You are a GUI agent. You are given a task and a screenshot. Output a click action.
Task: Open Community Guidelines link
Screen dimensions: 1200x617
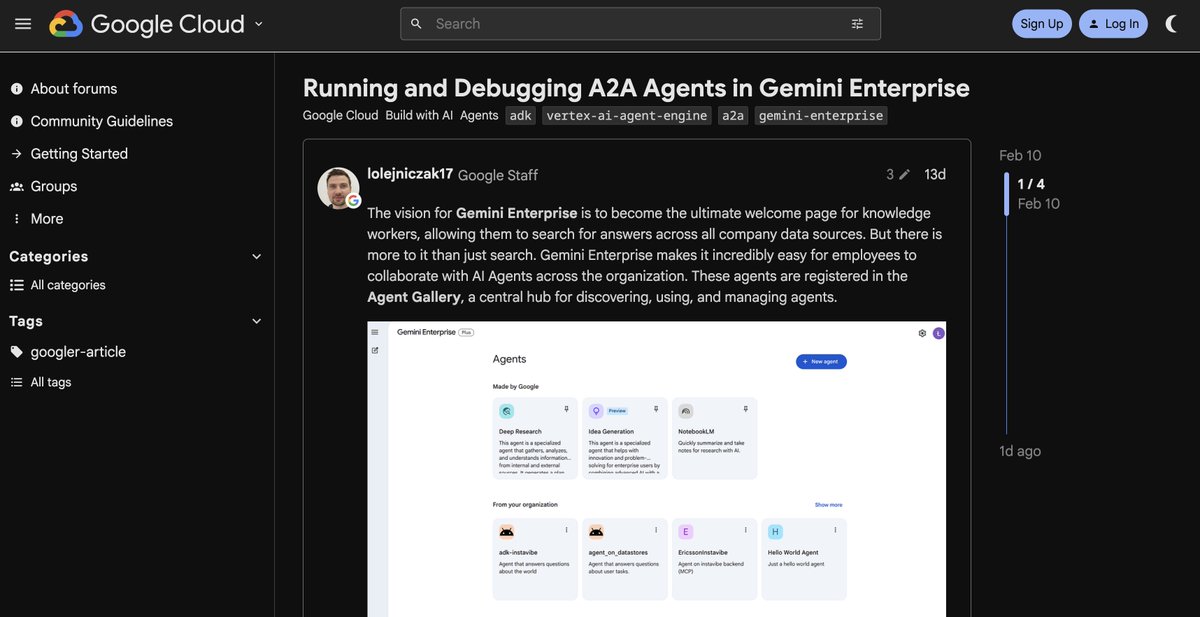coord(92,121)
